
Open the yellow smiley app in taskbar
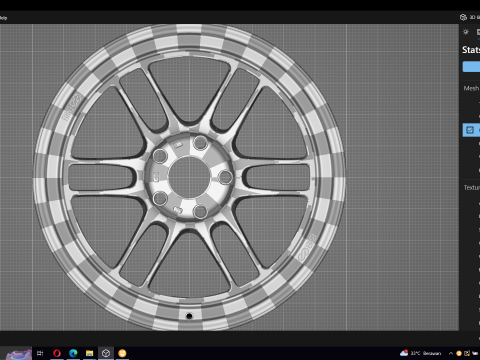point(122,353)
